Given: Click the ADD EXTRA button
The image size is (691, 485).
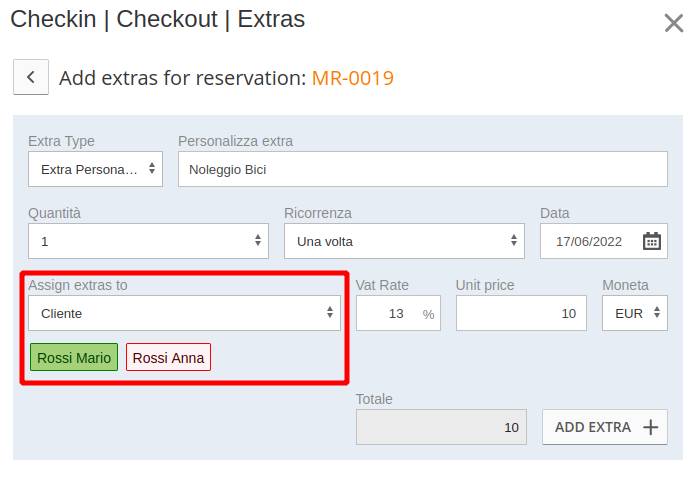Looking at the screenshot, I should 605,427.
